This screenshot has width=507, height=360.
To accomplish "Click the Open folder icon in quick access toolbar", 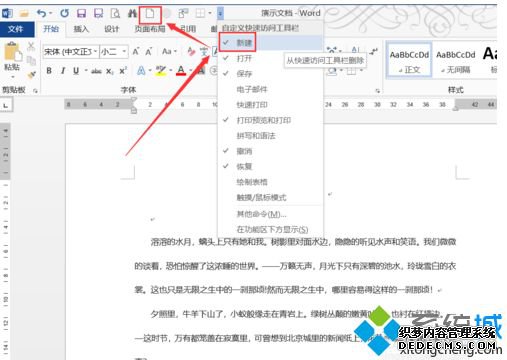I will coord(24,13).
